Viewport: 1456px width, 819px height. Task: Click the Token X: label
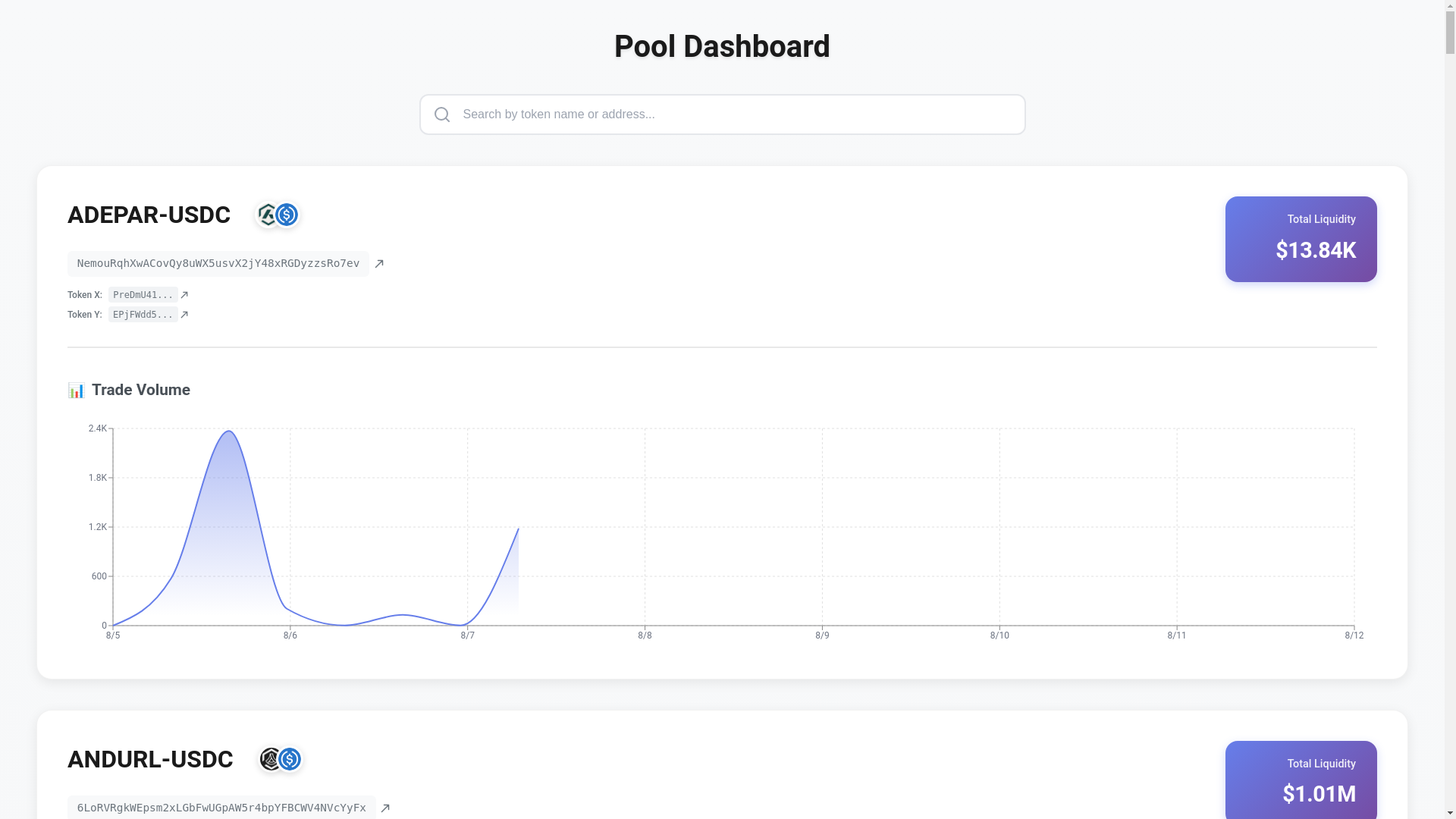(85, 295)
